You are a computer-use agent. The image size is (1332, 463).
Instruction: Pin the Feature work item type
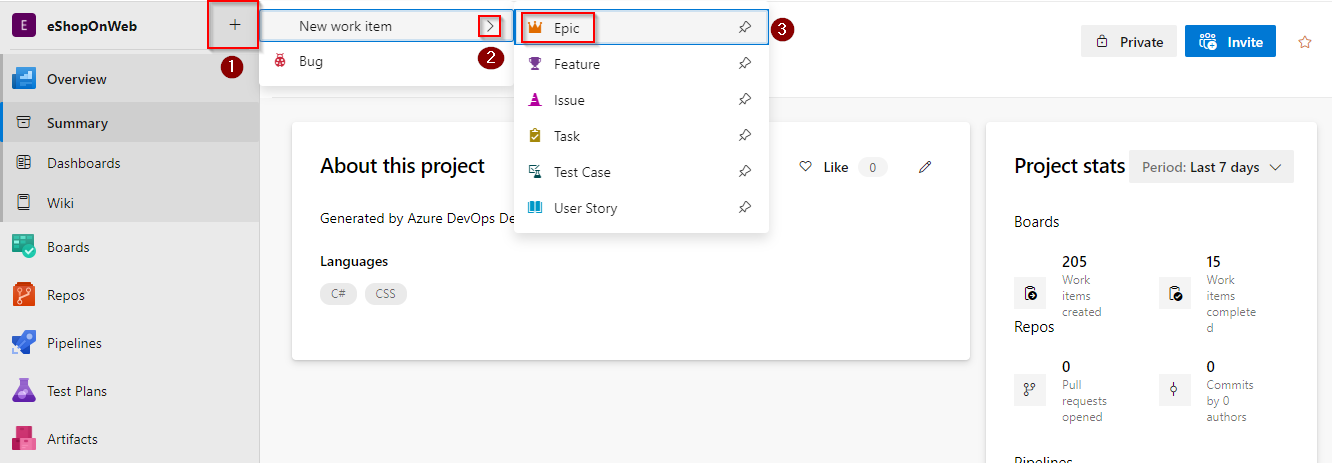pos(745,64)
